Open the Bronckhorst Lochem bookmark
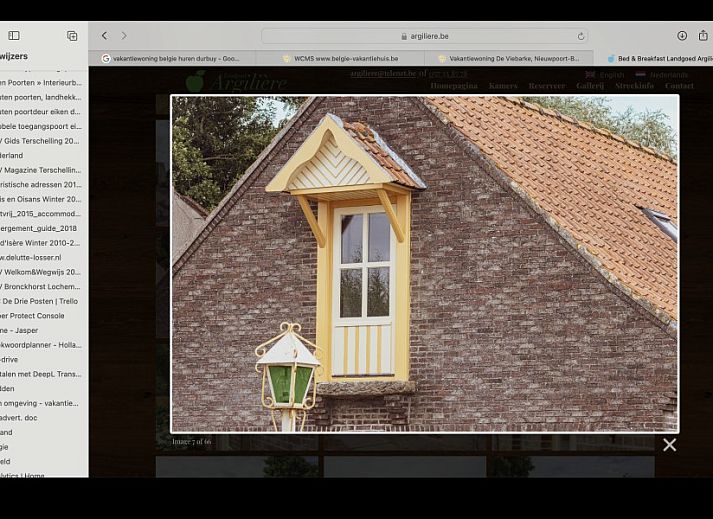713x519 pixels. 42,286
